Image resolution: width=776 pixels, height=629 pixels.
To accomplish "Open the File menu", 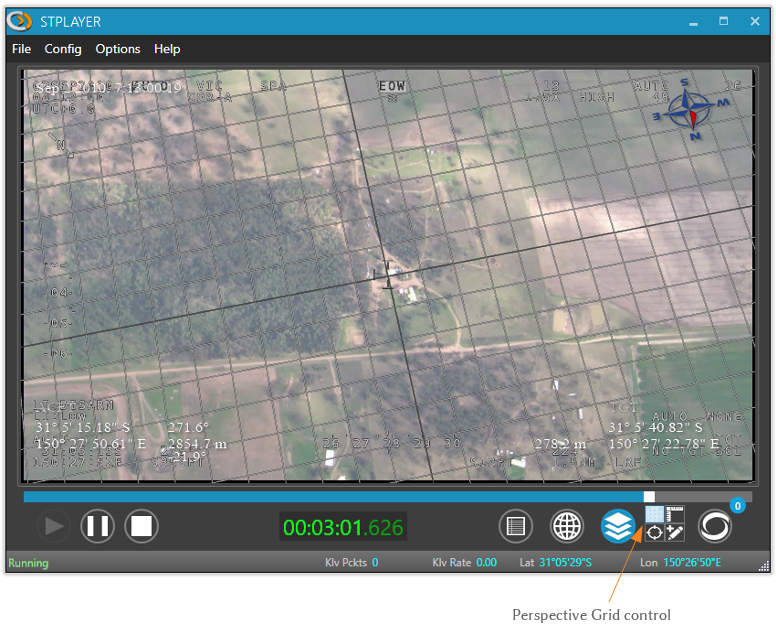I will (x=21, y=49).
